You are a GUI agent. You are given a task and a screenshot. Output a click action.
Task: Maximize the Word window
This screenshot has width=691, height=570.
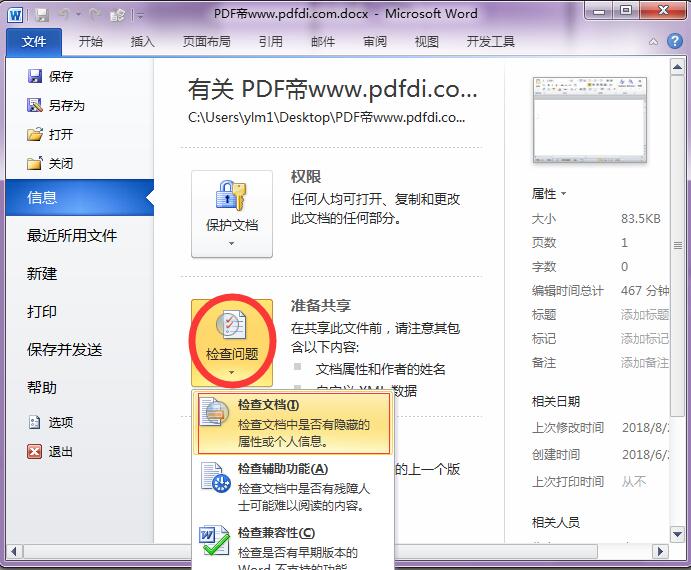(626, 11)
